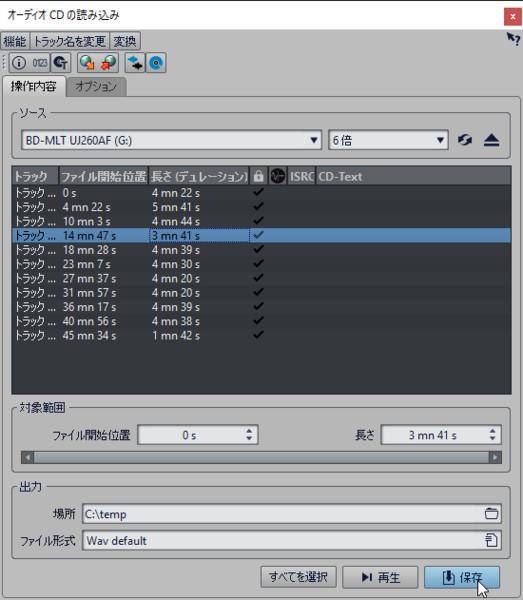The width and height of the screenshot is (523, 600).
Task: Toggle checkmark for track starting at 23 mn 7 s
Action: click(x=259, y=263)
